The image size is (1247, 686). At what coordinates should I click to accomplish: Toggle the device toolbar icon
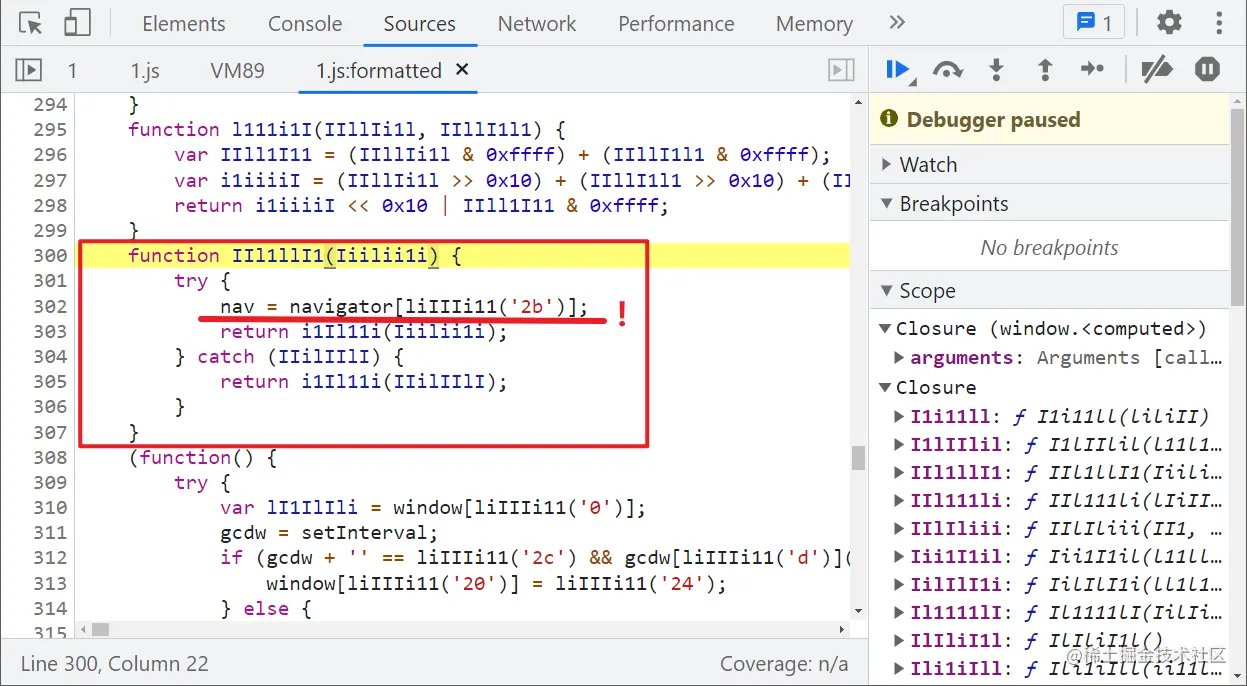click(76, 23)
